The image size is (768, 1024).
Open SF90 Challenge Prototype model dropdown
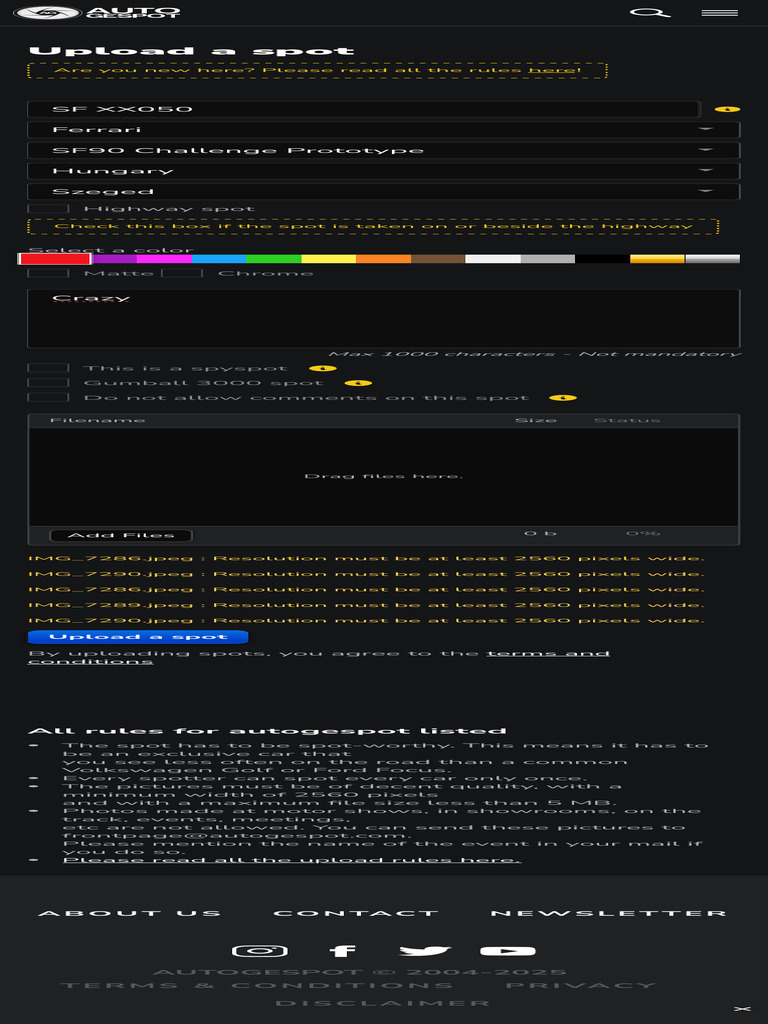click(383, 150)
